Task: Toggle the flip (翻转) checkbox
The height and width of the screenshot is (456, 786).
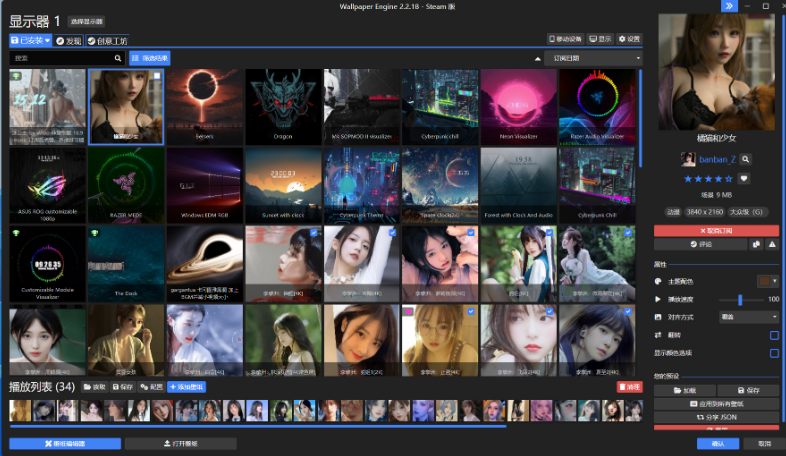Action: (x=774, y=335)
